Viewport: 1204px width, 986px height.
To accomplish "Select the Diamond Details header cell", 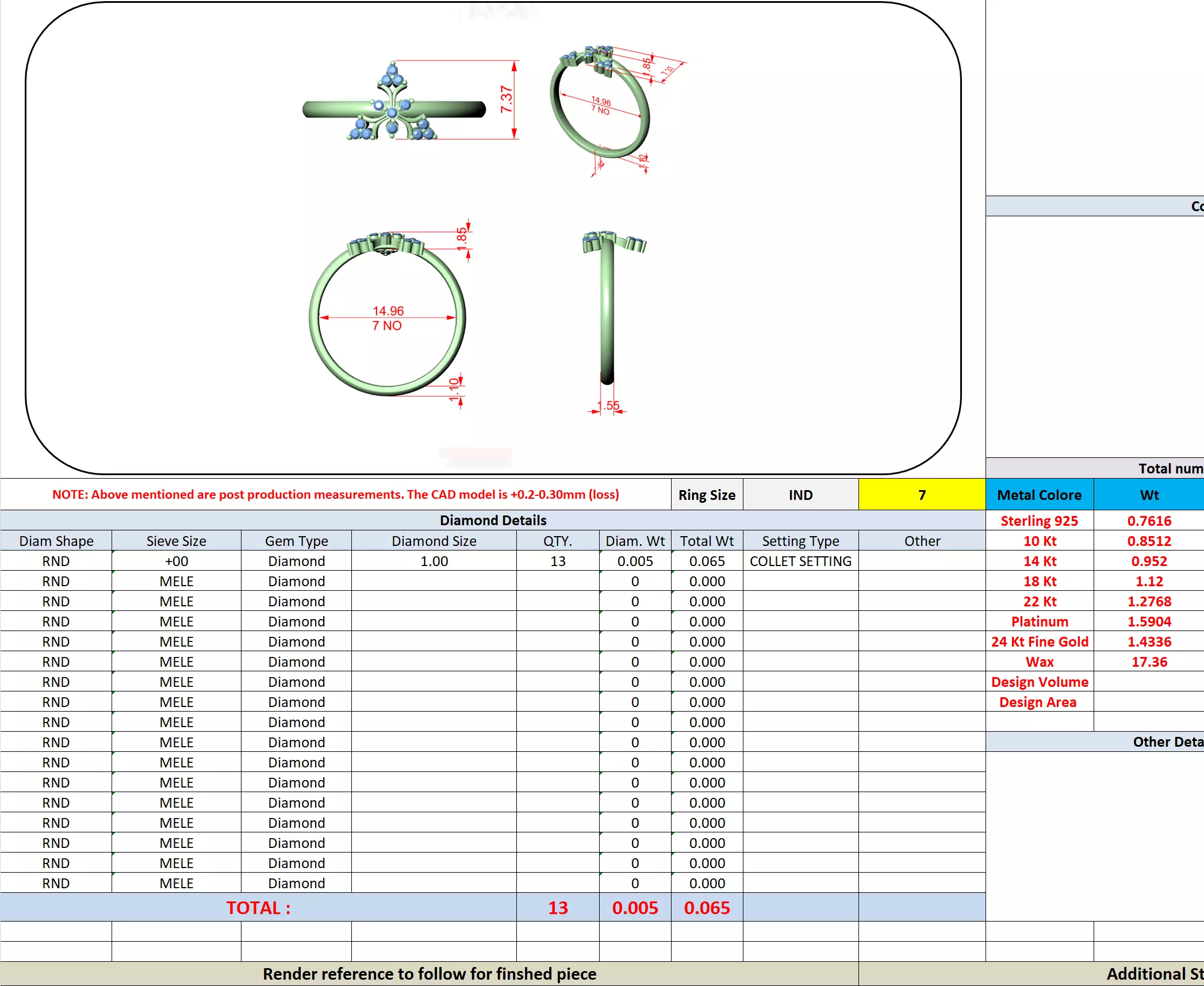I will point(493,520).
